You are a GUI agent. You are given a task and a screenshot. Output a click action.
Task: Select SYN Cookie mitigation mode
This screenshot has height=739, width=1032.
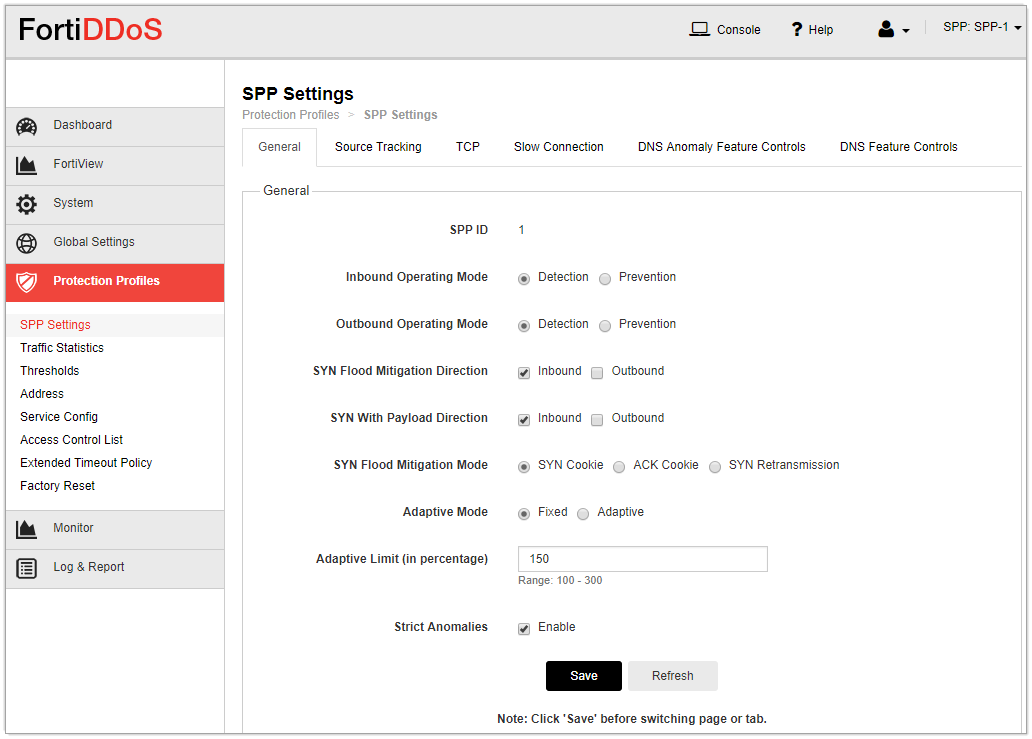pyautogui.click(x=524, y=467)
